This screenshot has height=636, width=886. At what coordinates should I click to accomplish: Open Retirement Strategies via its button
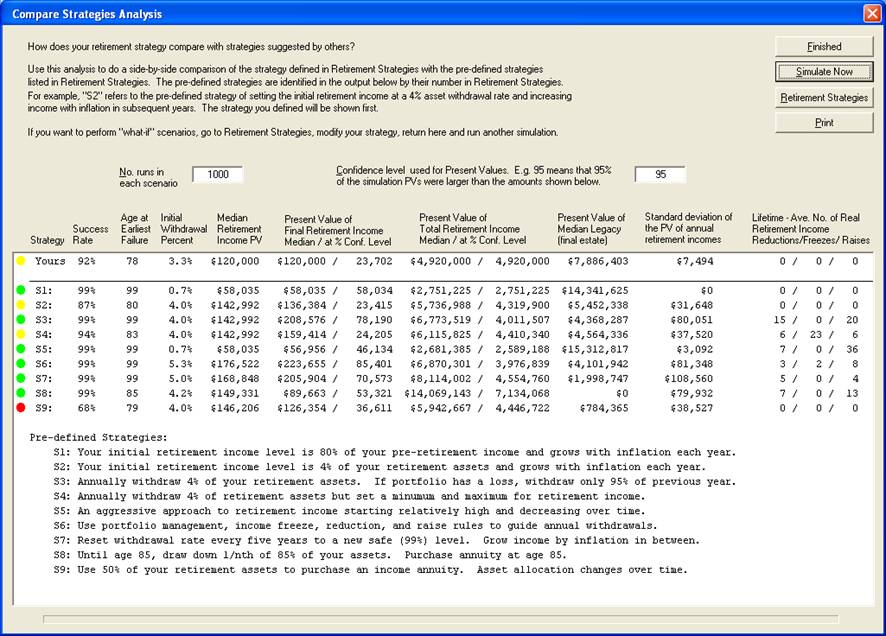pyautogui.click(x=824, y=97)
